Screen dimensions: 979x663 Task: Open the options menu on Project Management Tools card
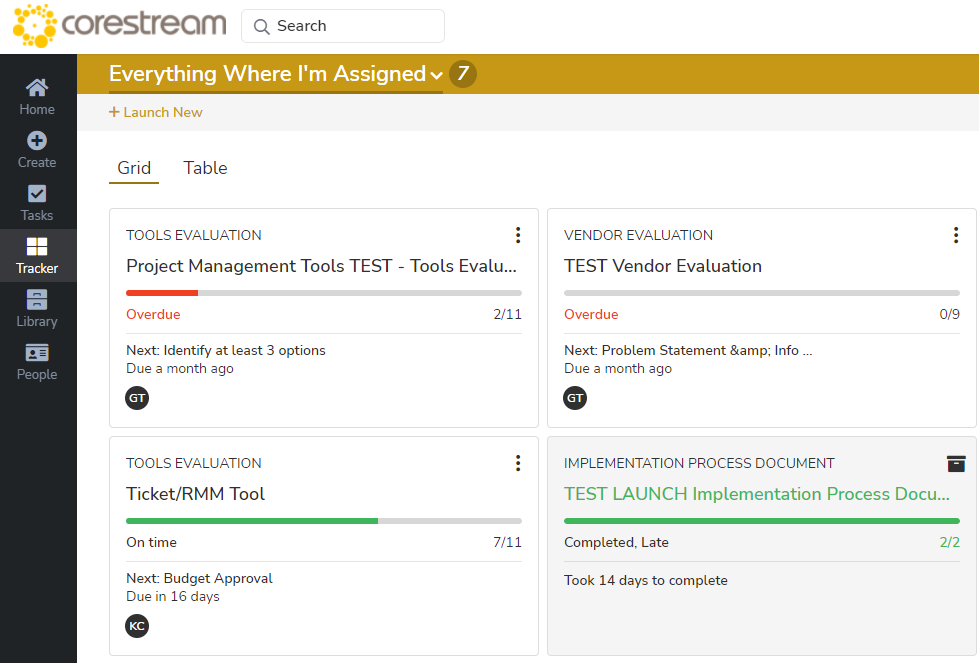(x=518, y=235)
